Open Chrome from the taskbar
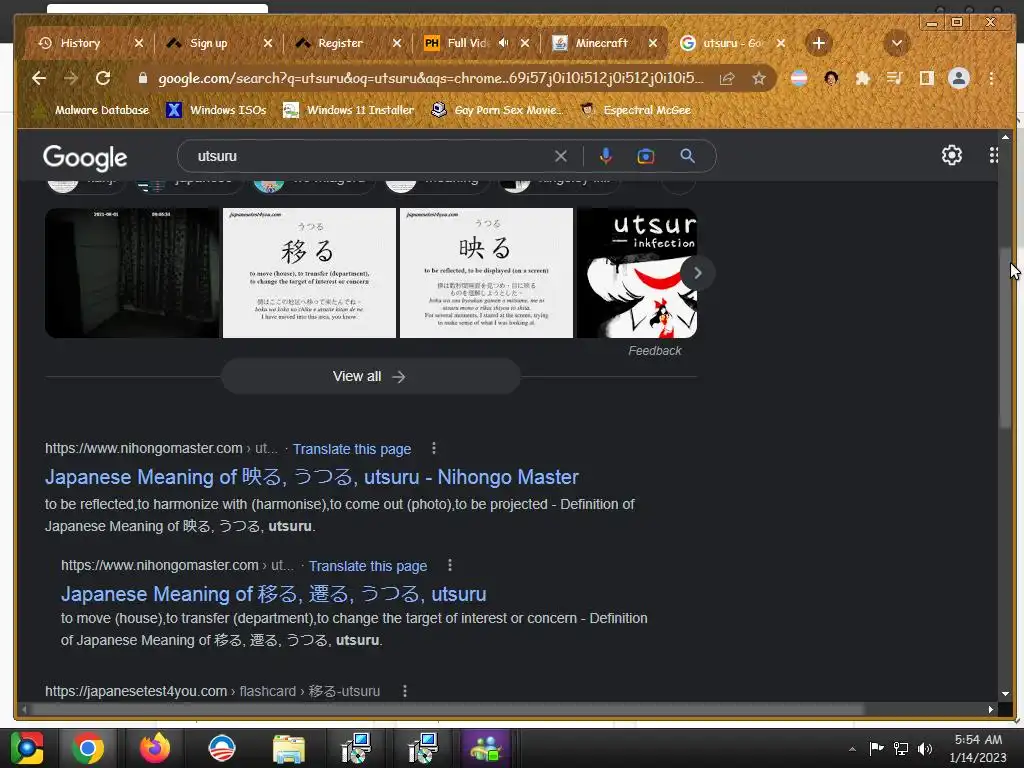1024x768 pixels. click(x=88, y=748)
